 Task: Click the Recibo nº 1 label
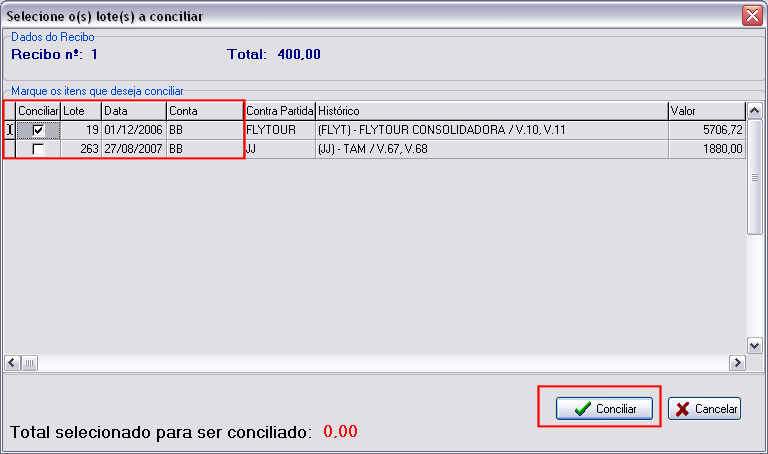pyautogui.click(x=54, y=54)
